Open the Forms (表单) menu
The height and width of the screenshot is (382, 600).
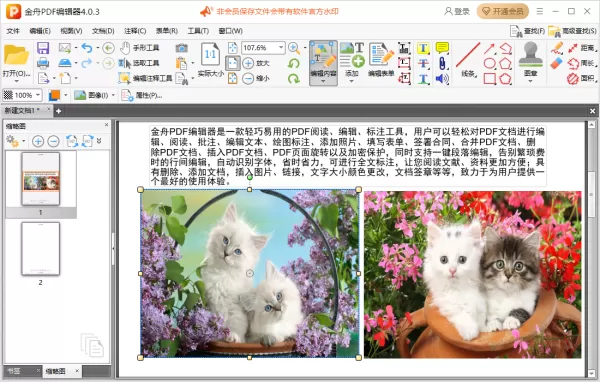(166, 31)
